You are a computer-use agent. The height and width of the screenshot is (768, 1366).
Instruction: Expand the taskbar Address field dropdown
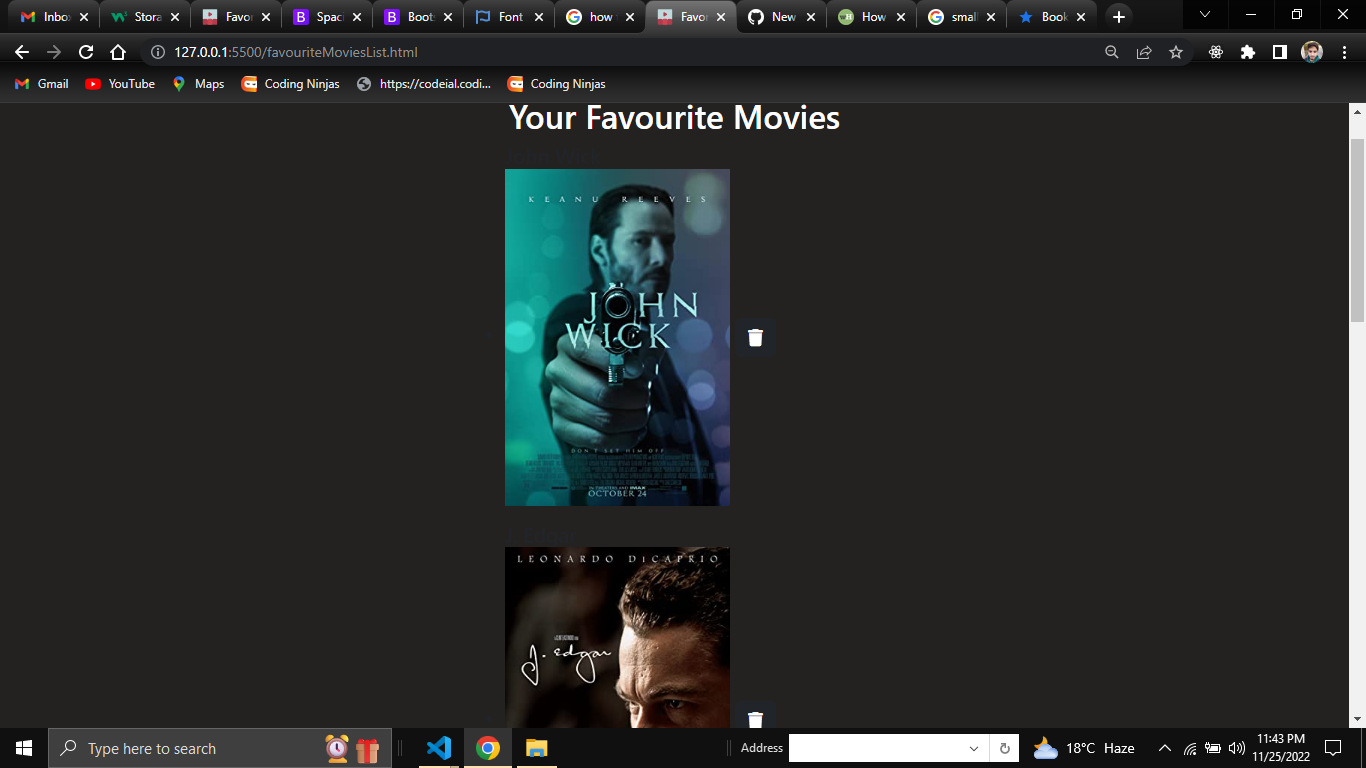tap(973, 748)
